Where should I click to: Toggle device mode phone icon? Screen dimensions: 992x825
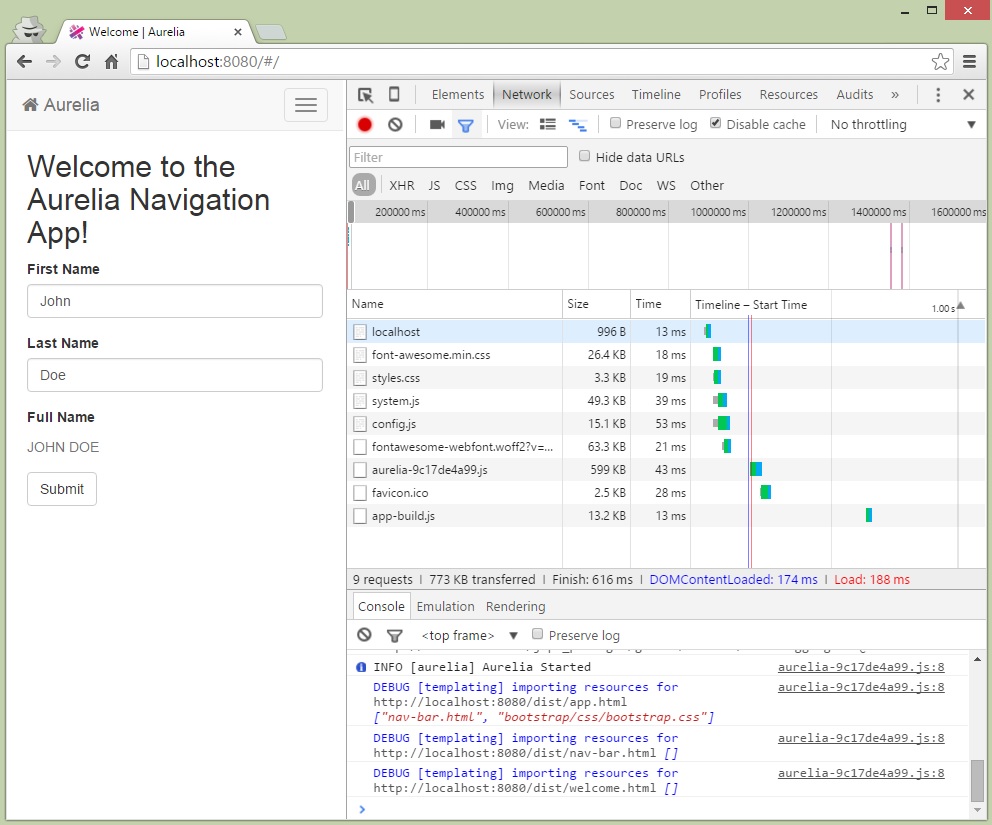click(394, 94)
